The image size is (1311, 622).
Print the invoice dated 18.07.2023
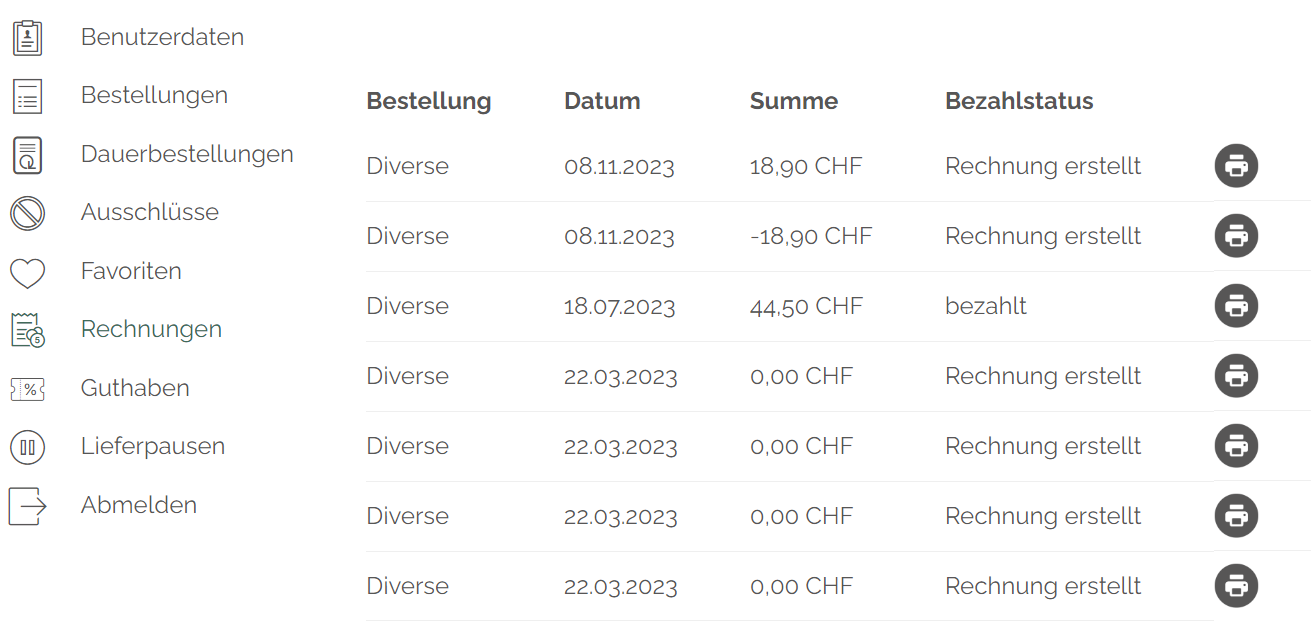point(1236,306)
